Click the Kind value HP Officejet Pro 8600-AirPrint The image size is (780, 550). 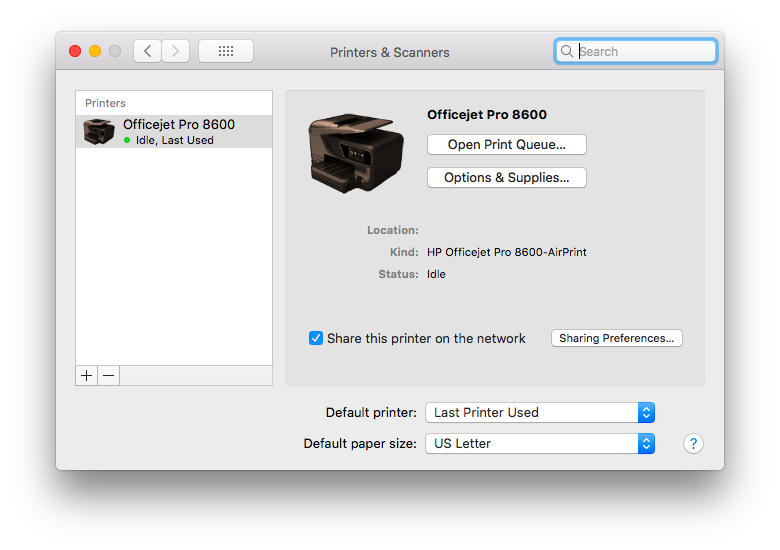click(506, 252)
